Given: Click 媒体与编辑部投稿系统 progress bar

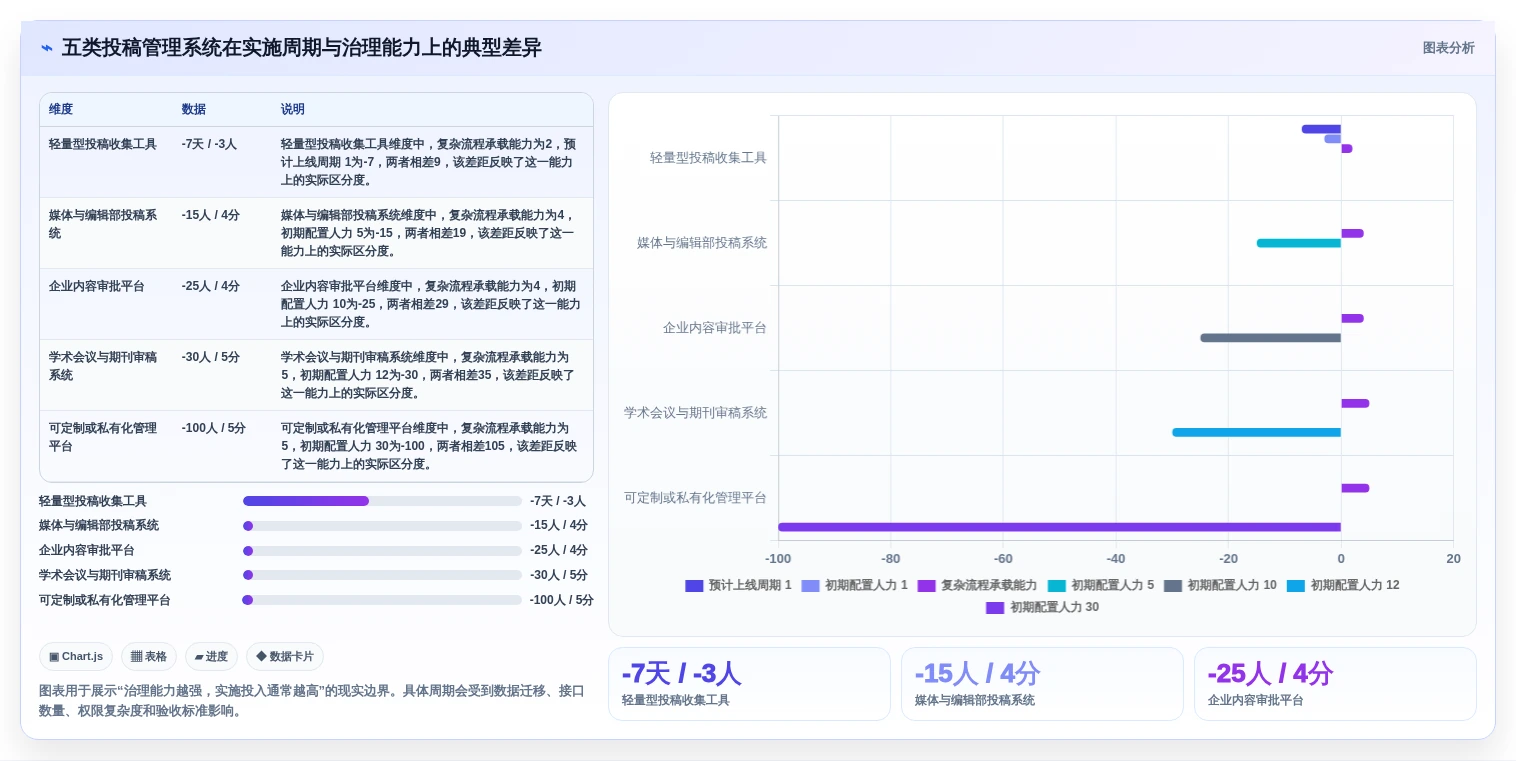Looking at the screenshot, I should [382, 526].
